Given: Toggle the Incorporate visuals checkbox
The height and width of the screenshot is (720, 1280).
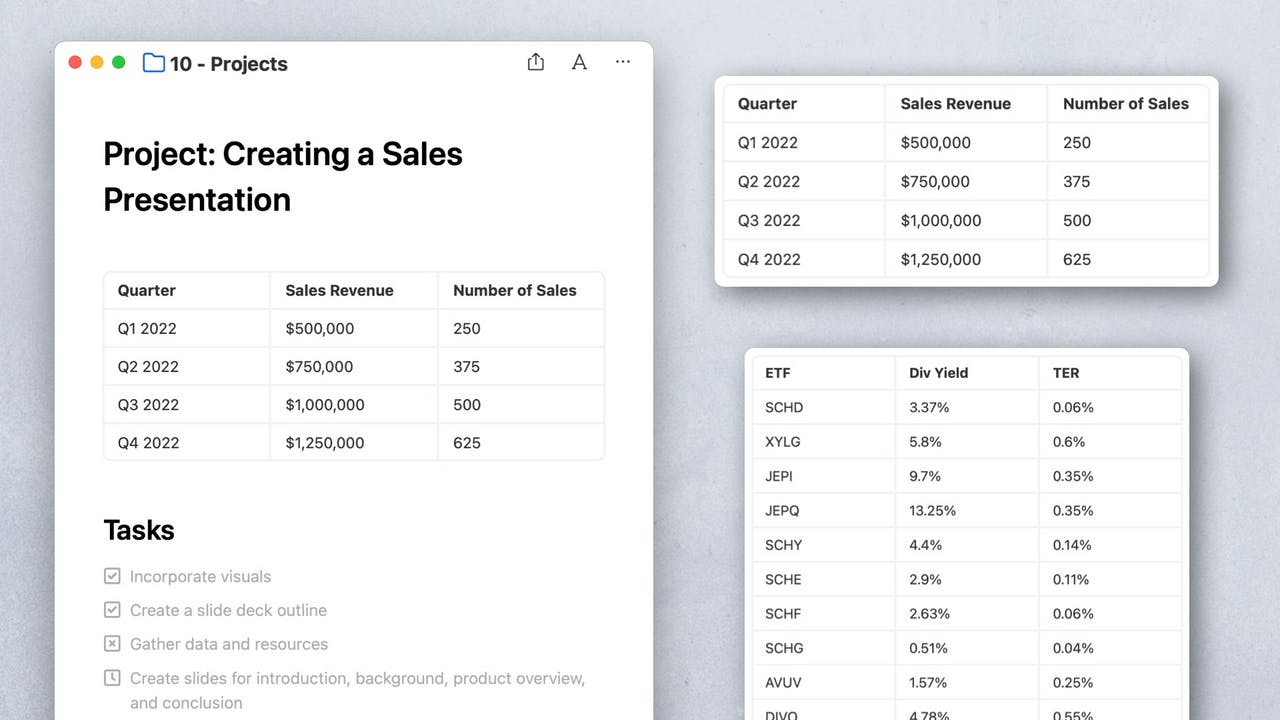Looking at the screenshot, I should pos(113,576).
